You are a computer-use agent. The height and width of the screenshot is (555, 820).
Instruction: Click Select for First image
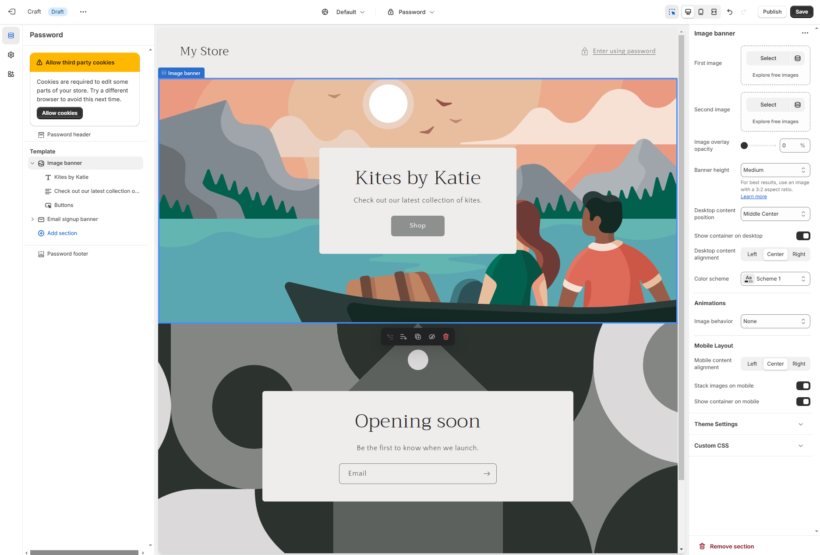768,58
